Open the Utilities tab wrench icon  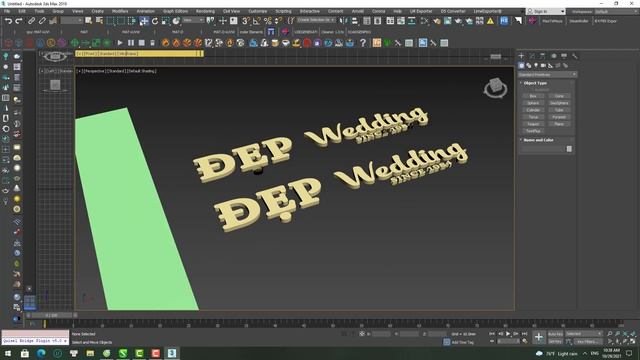point(575,56)
